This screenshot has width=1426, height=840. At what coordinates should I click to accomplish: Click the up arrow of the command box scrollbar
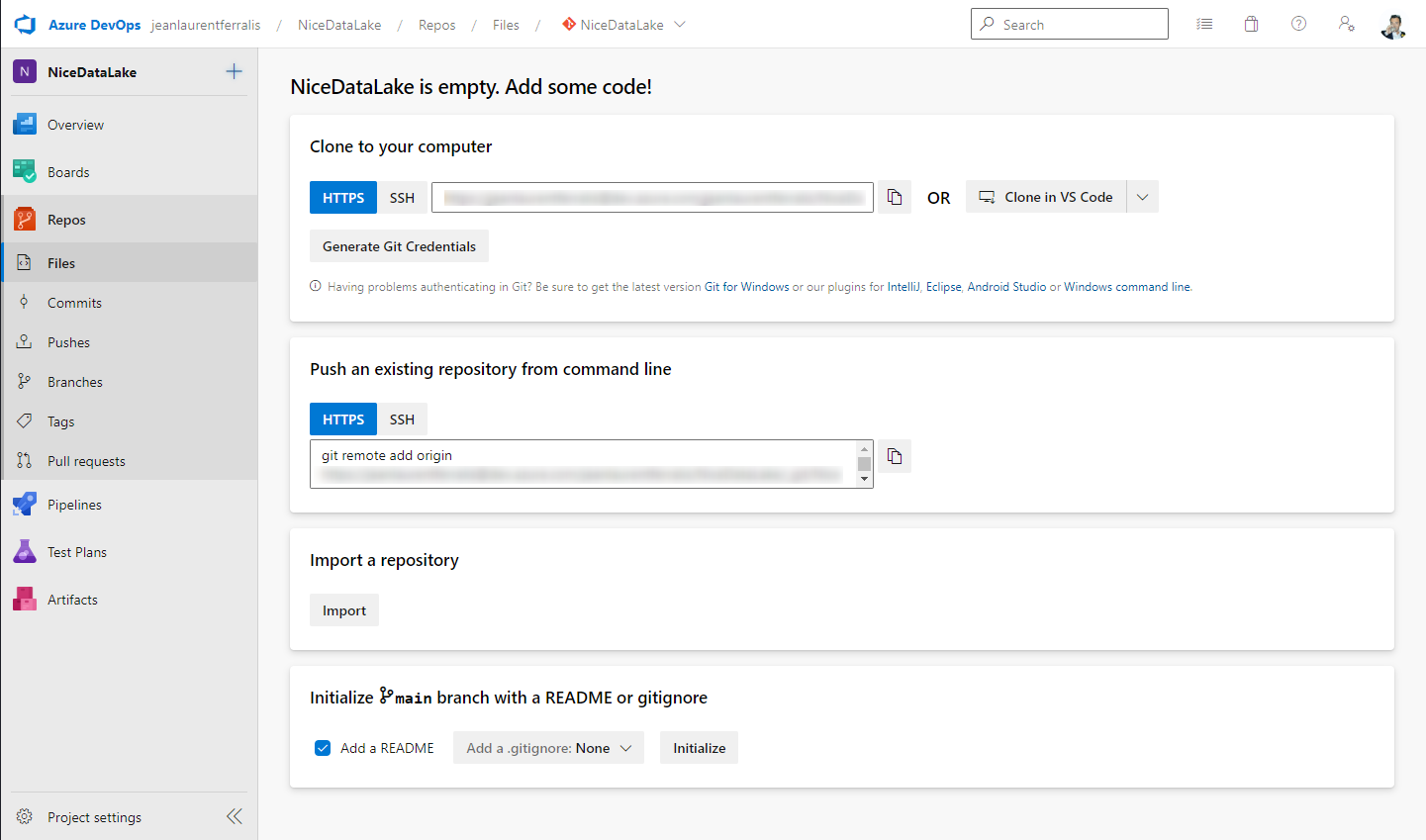coord(864,449)
